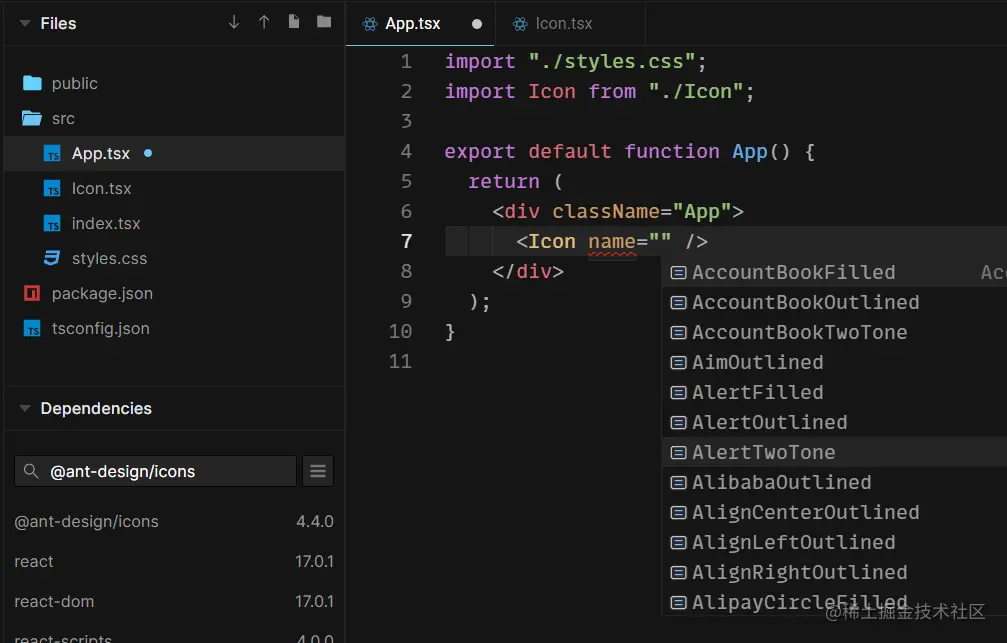Screen dimensions: 1007x643
Task: Collapse the src folder
Action: tap(63, 118)
